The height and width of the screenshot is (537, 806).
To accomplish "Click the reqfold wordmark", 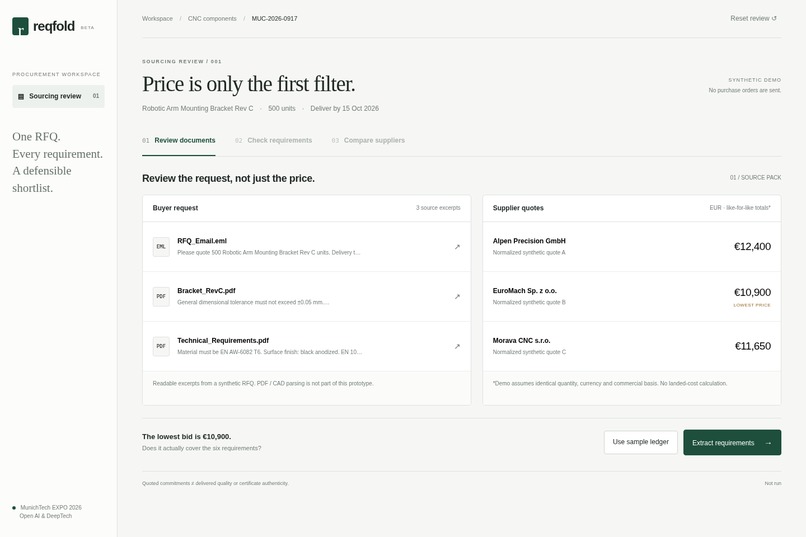I will click(54, 26).
